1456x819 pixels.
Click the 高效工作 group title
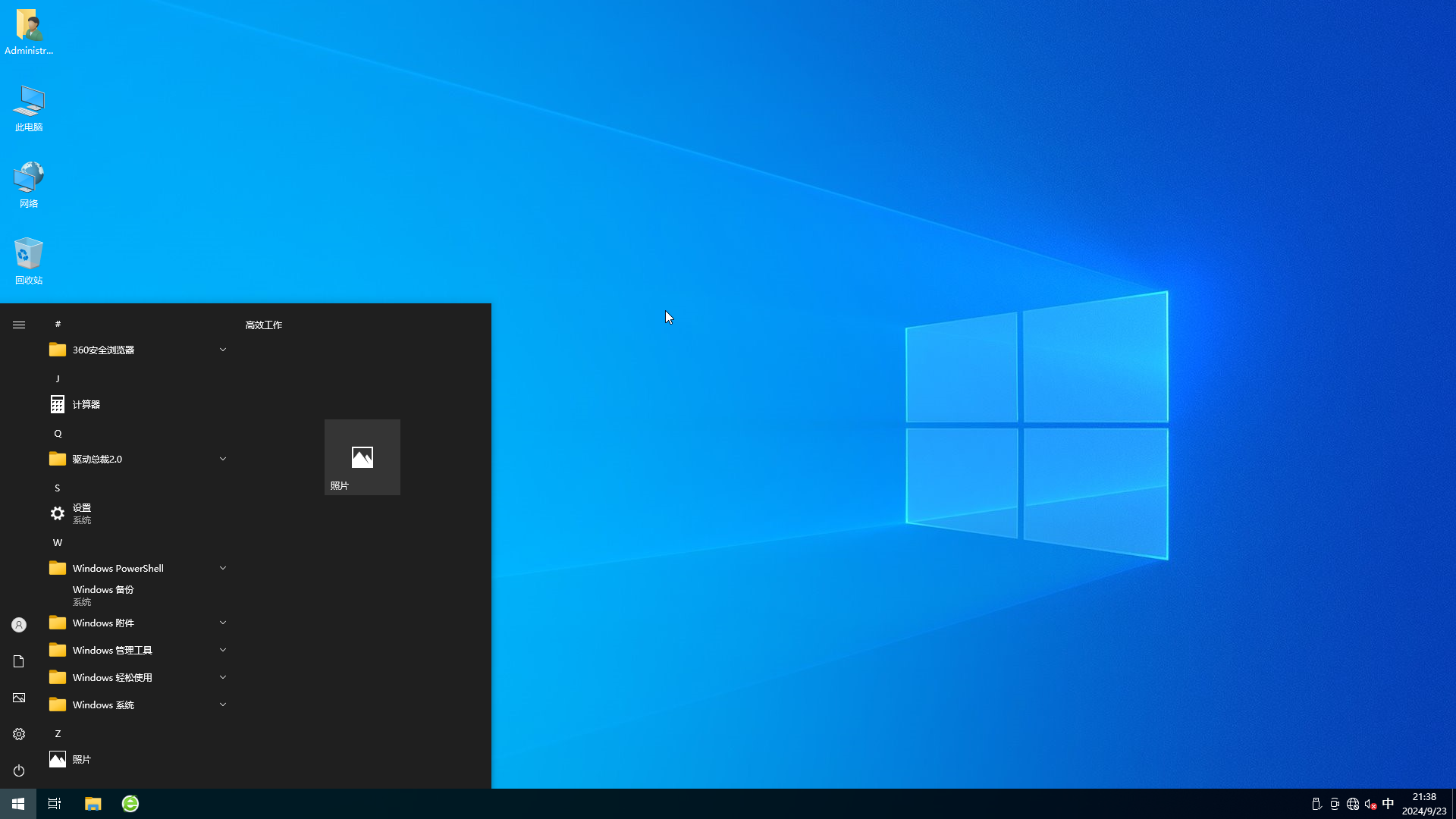pos(264,325)
